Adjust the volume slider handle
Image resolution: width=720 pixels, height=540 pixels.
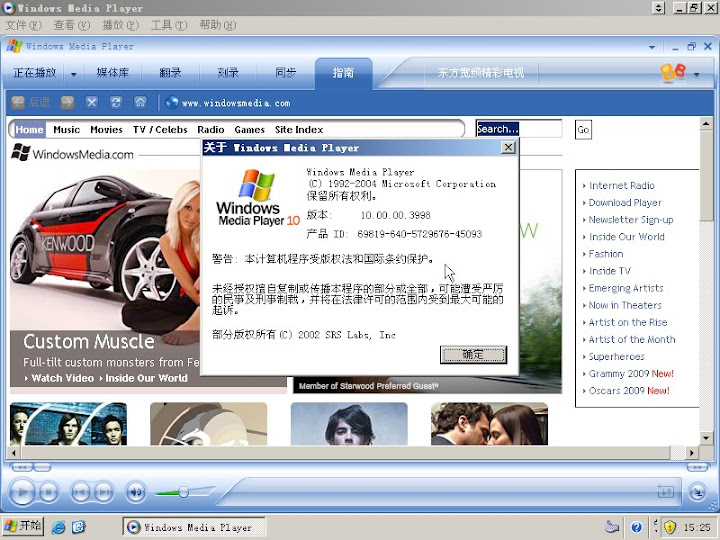pyautogui.click(x=183, y=492)
